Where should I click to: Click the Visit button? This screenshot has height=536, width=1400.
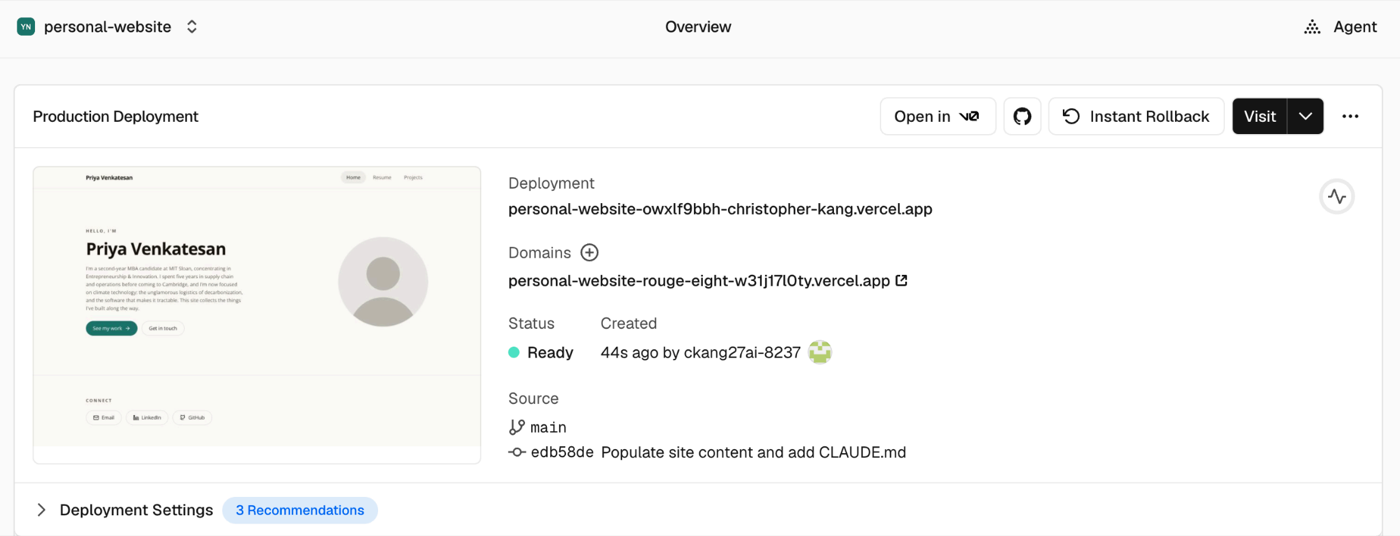1260,116
